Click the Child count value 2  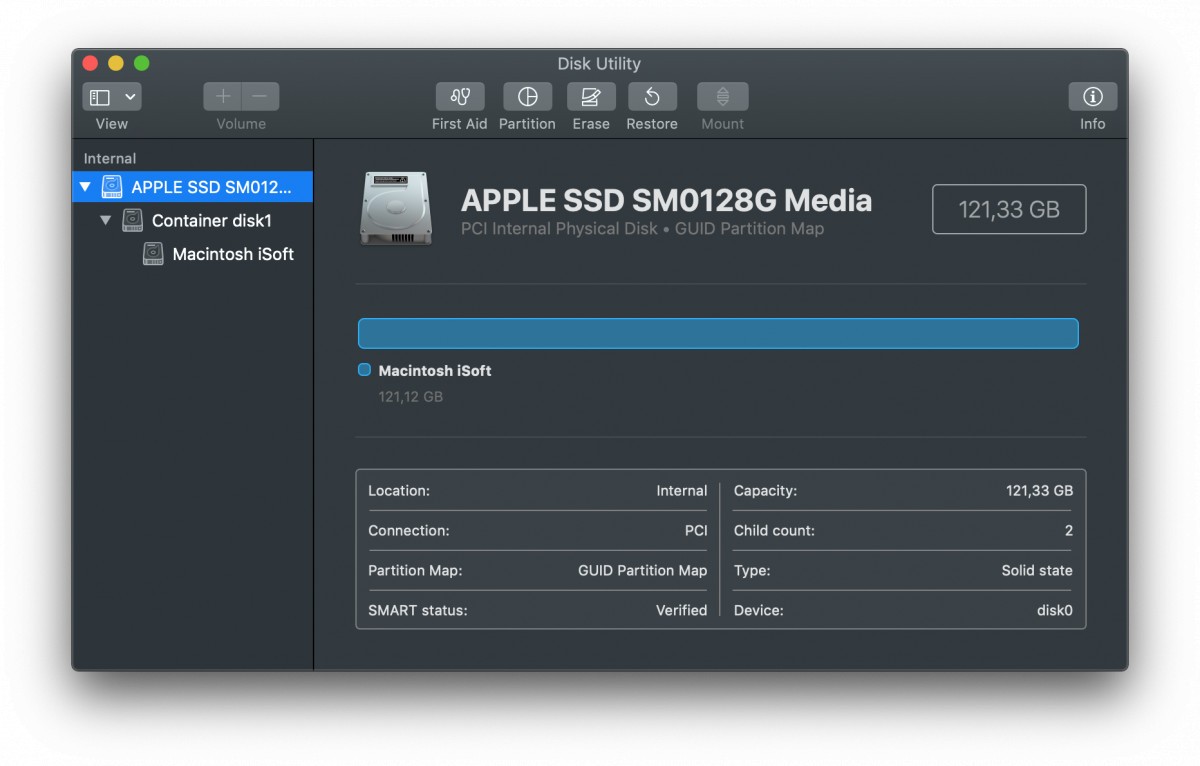[x=1069, y=531]
